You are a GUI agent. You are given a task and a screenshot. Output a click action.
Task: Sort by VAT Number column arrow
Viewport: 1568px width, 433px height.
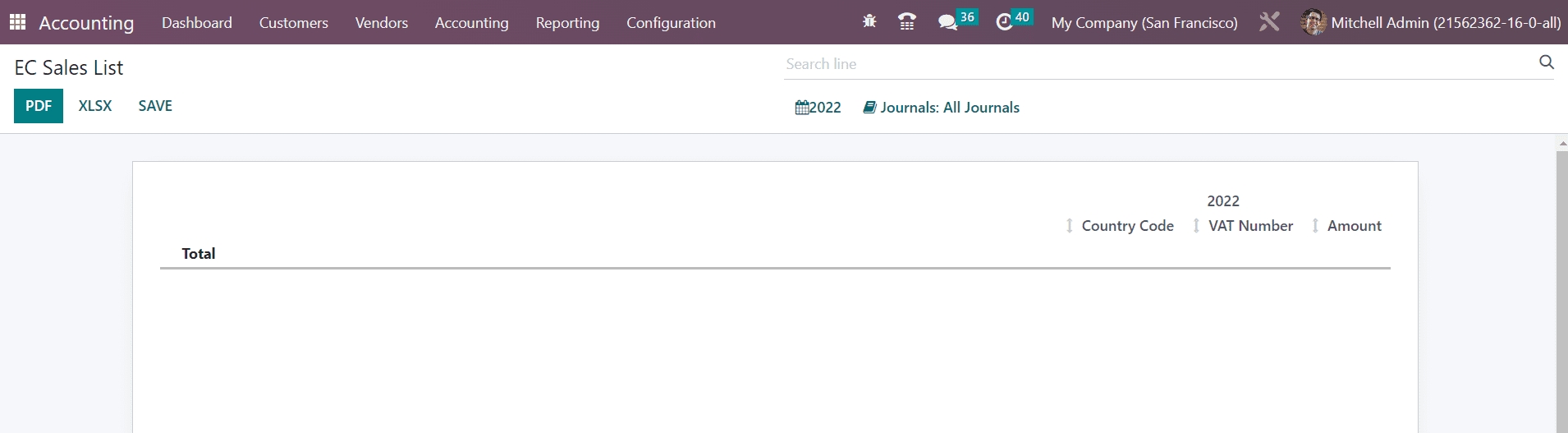1196,226
